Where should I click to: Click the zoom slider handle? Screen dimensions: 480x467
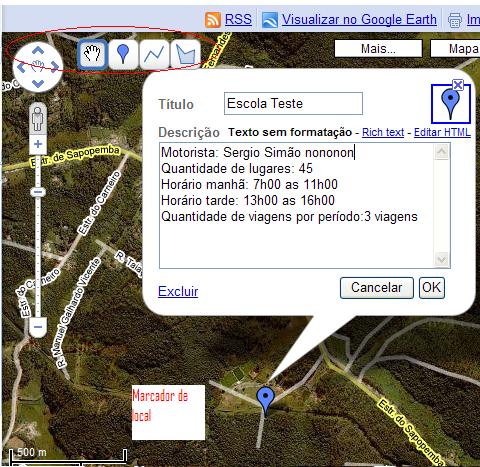pyautogui.click(x=38, y=192)
